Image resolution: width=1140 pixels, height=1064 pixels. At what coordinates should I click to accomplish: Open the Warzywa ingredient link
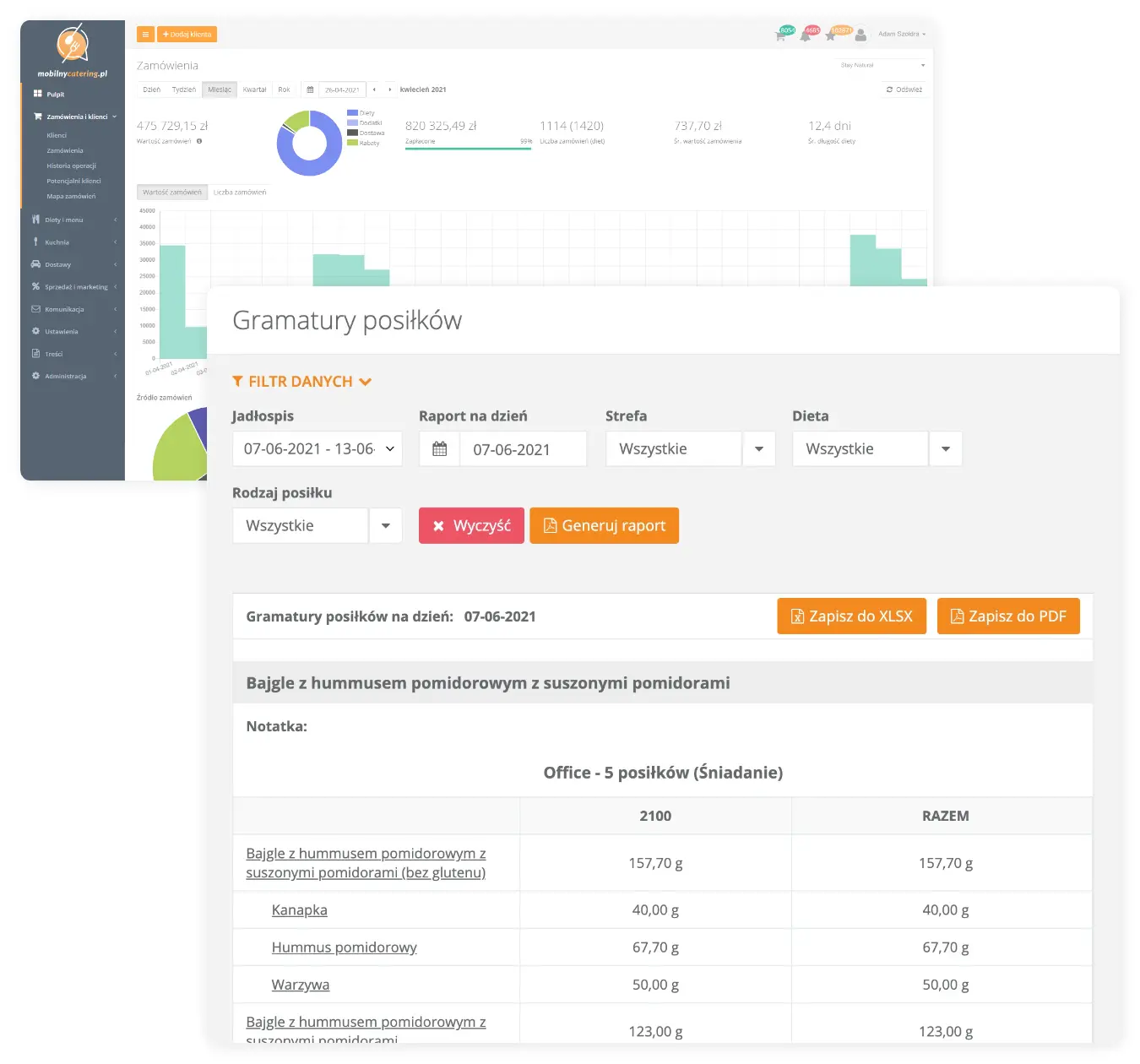(x=300, y=985)
